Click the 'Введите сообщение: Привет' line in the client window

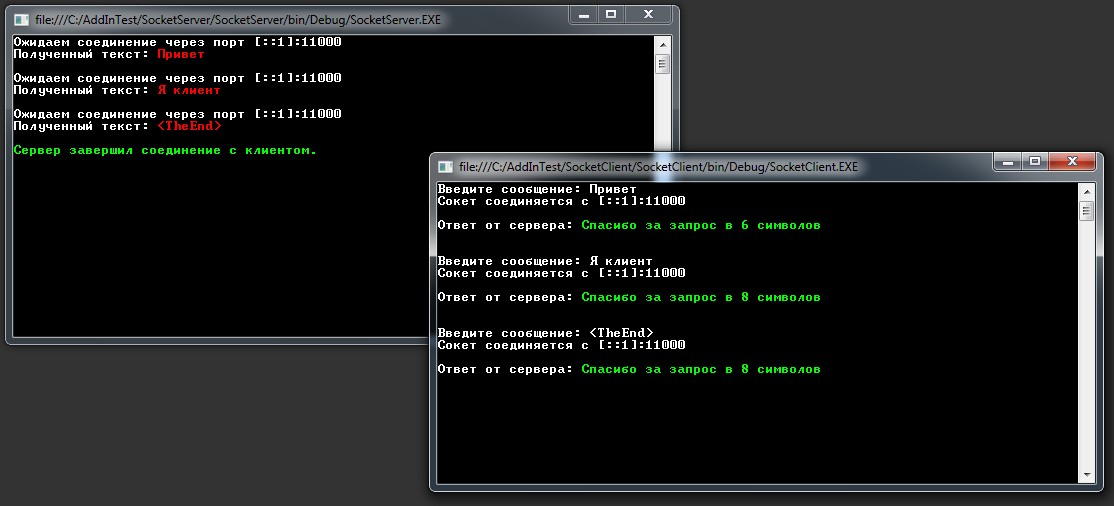coord(537,189)
